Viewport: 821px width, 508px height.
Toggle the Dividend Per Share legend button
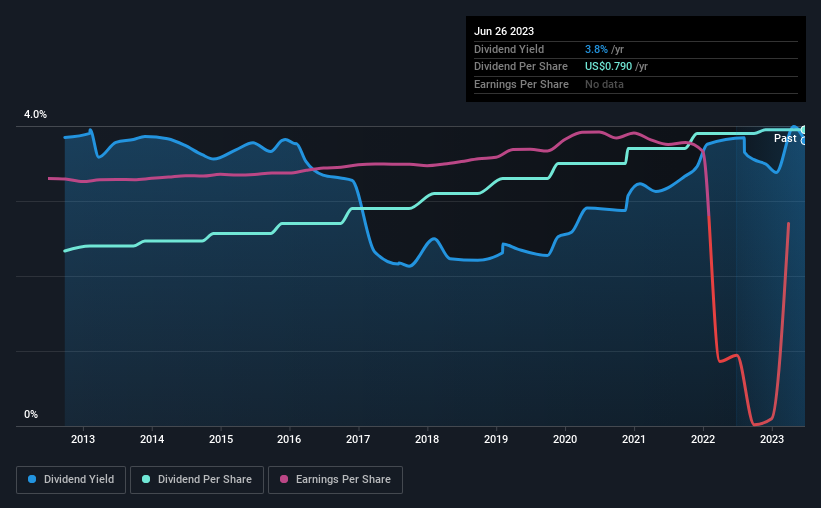point(197,480)
